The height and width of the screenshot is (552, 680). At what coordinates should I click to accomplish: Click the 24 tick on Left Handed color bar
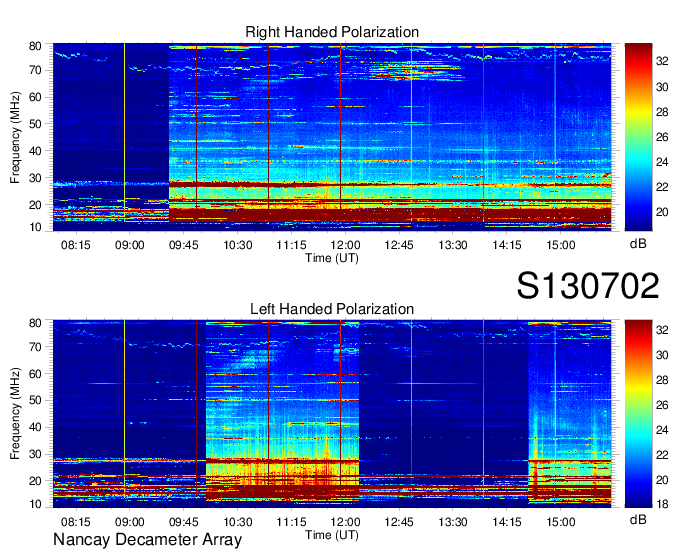[662, 430]
